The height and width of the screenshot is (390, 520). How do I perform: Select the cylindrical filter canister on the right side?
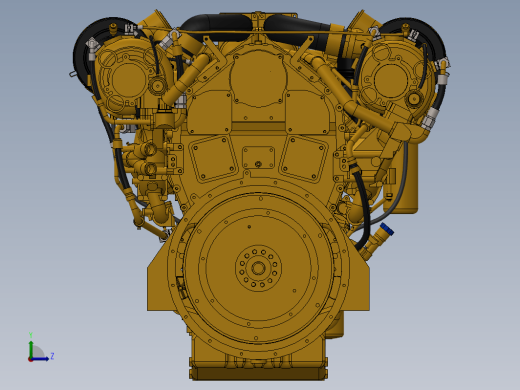pyautogui.click(x=410, y=177)
